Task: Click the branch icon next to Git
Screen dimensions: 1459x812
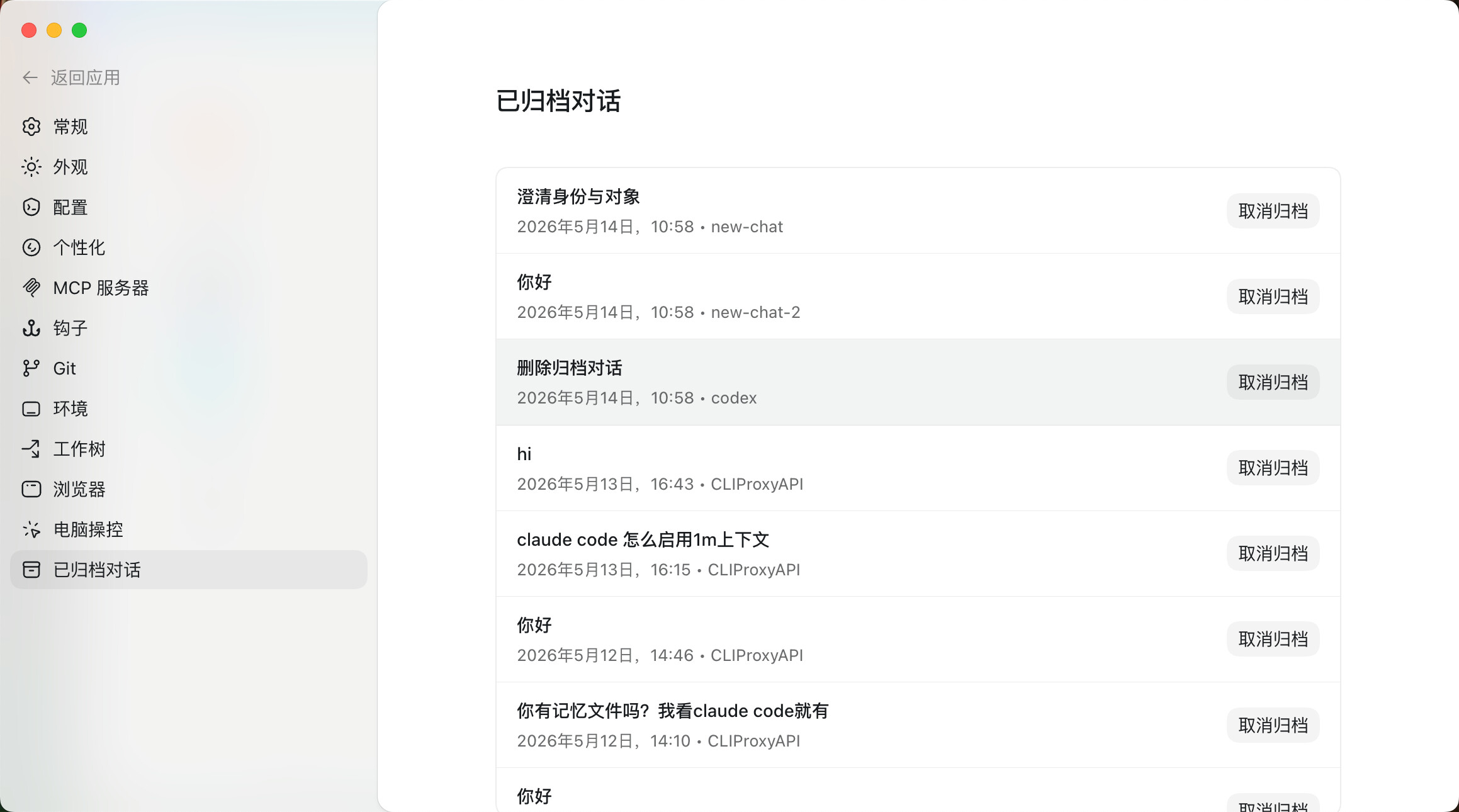Action: coord(31,368)
